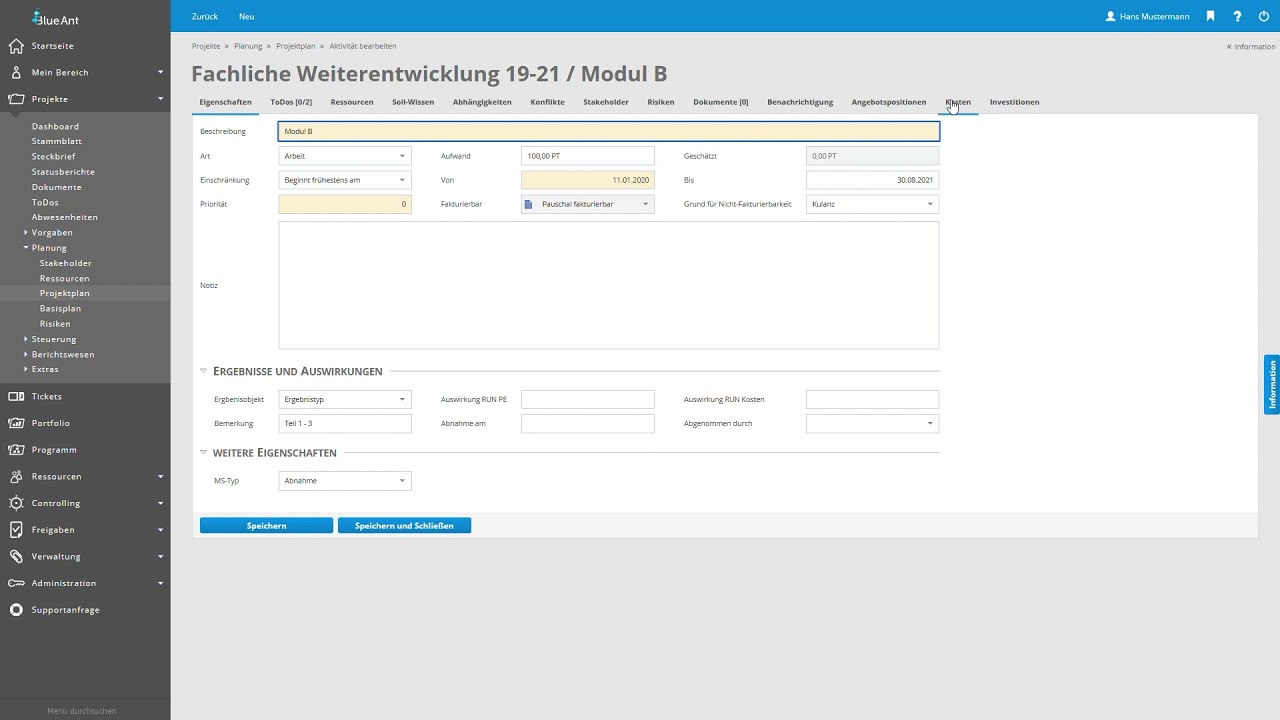Open the Supportanfrage icon

click(16, 610)
